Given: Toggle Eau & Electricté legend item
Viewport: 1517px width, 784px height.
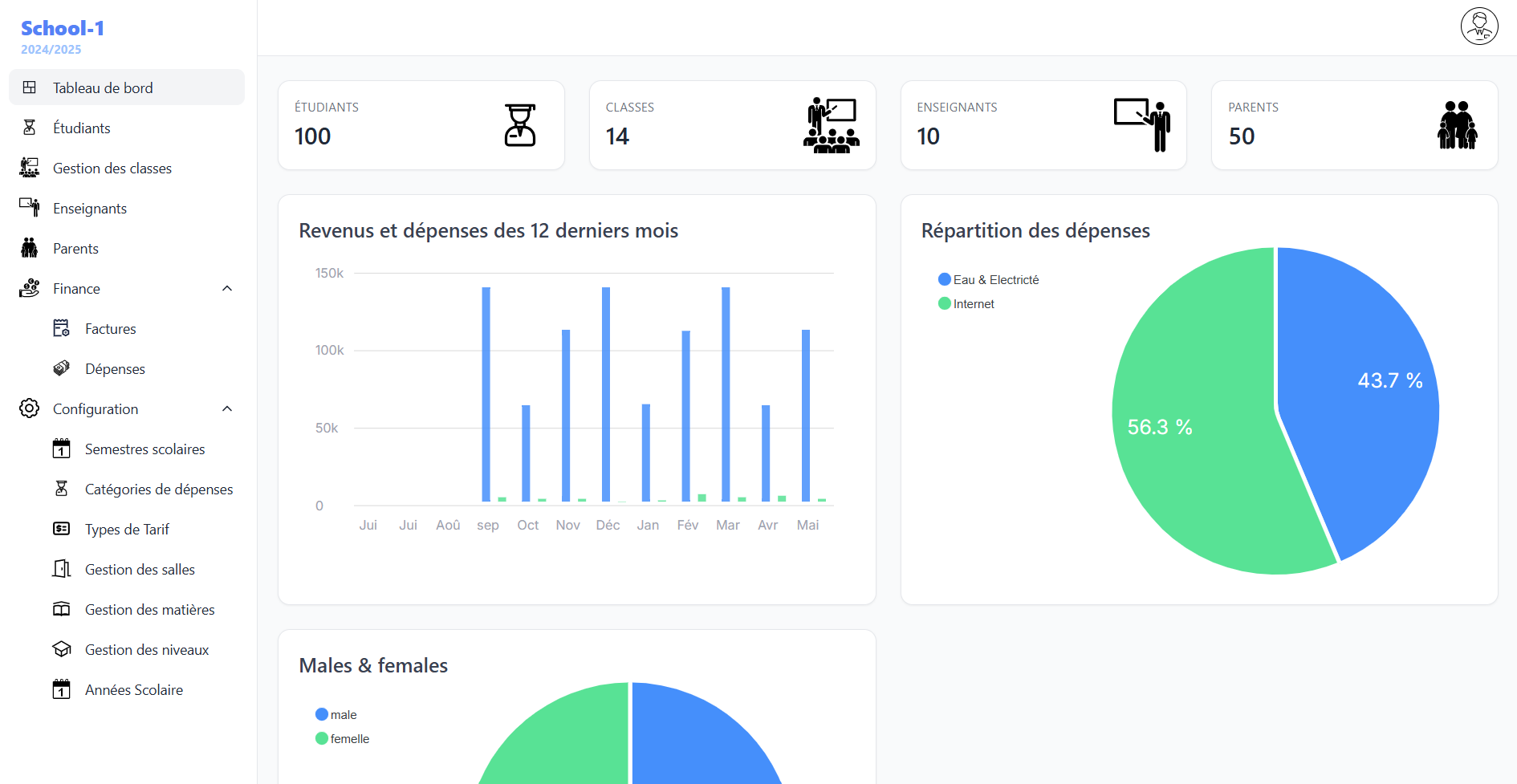Looking at the screenshot, I should 988,279.
